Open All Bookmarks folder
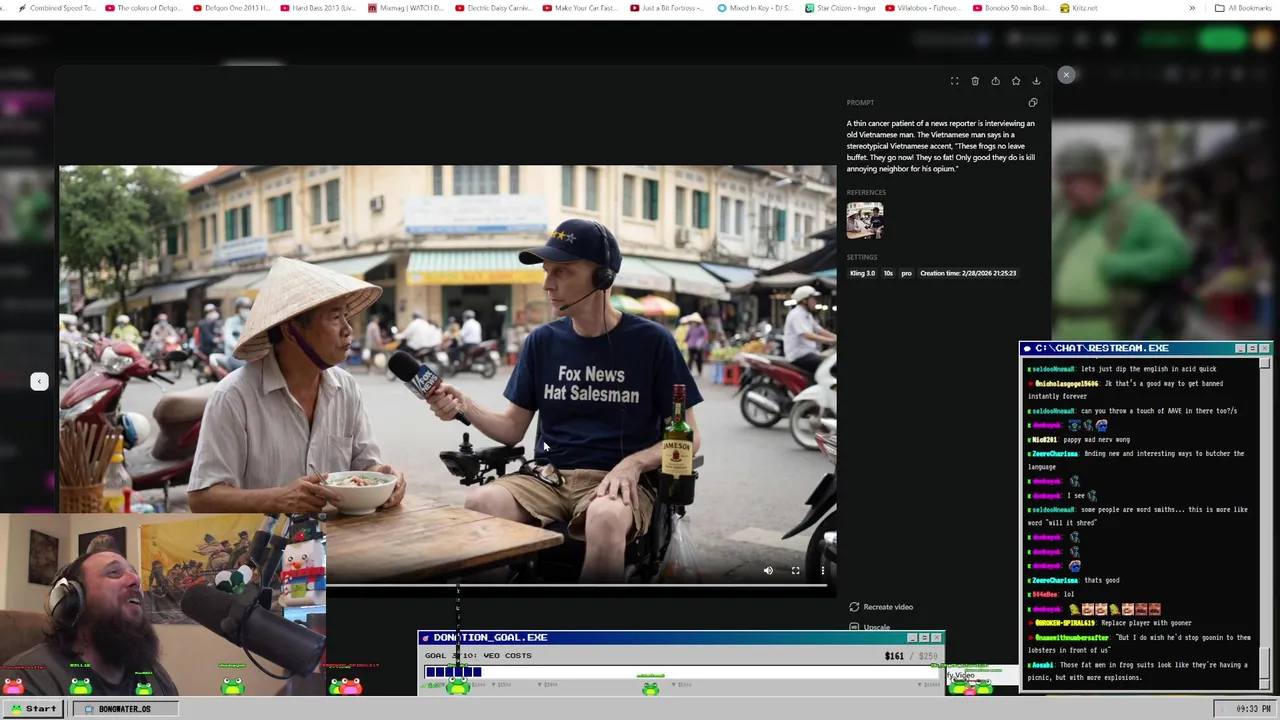The image size is (1280, 720). [x=1243, y=8]
